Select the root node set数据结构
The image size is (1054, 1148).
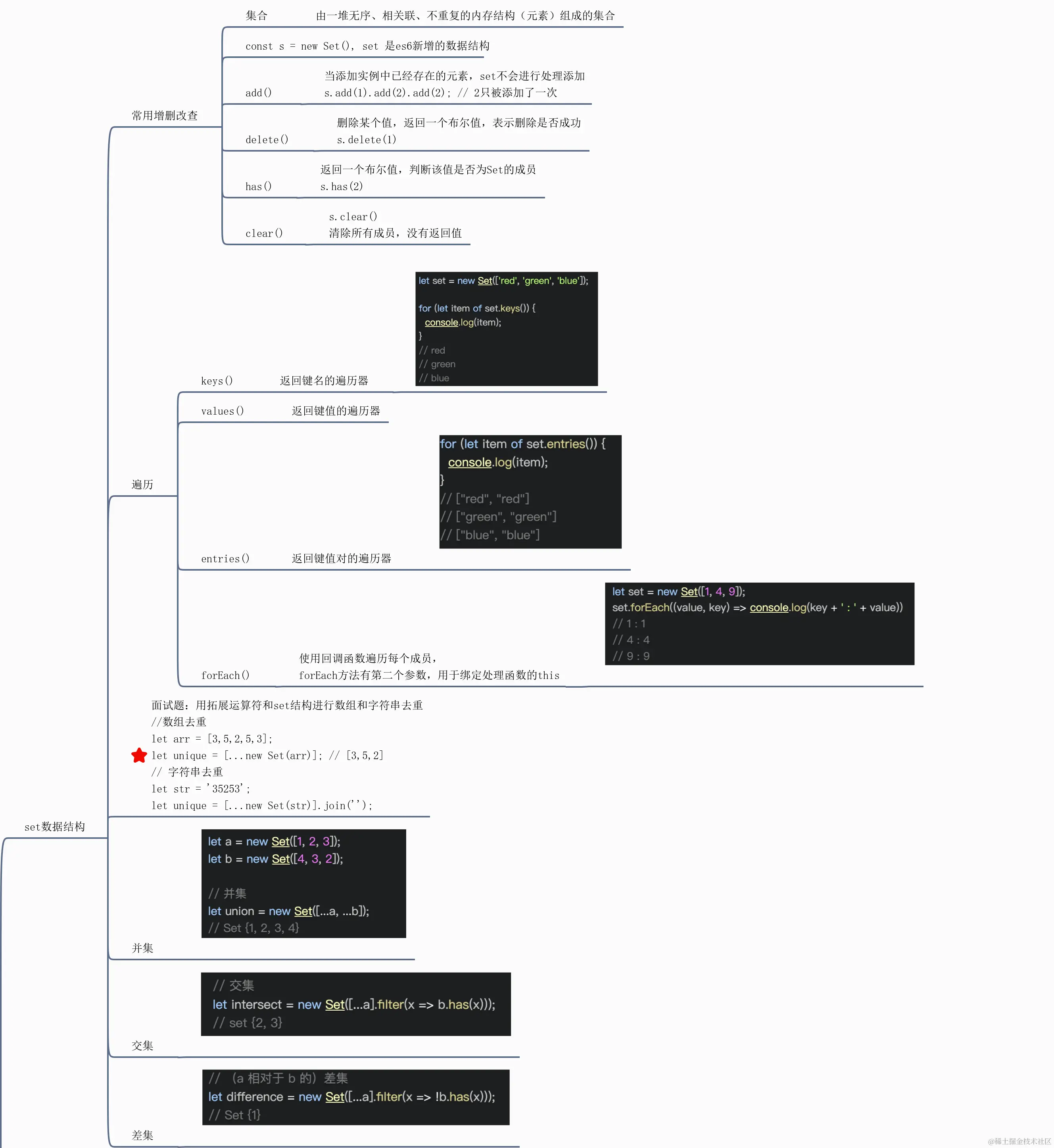tap(55, 827)
